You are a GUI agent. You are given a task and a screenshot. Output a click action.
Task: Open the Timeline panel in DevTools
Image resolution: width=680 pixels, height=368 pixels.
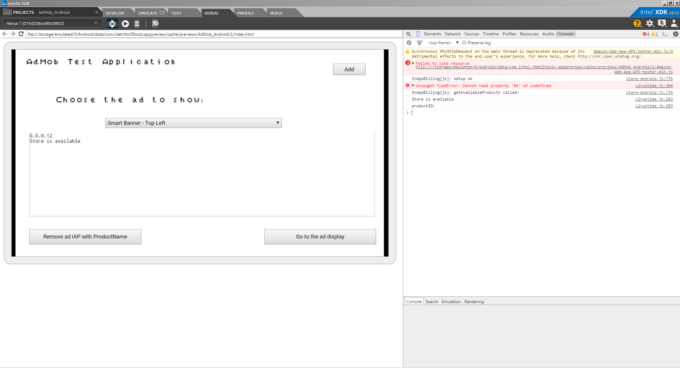pos(491,34)
